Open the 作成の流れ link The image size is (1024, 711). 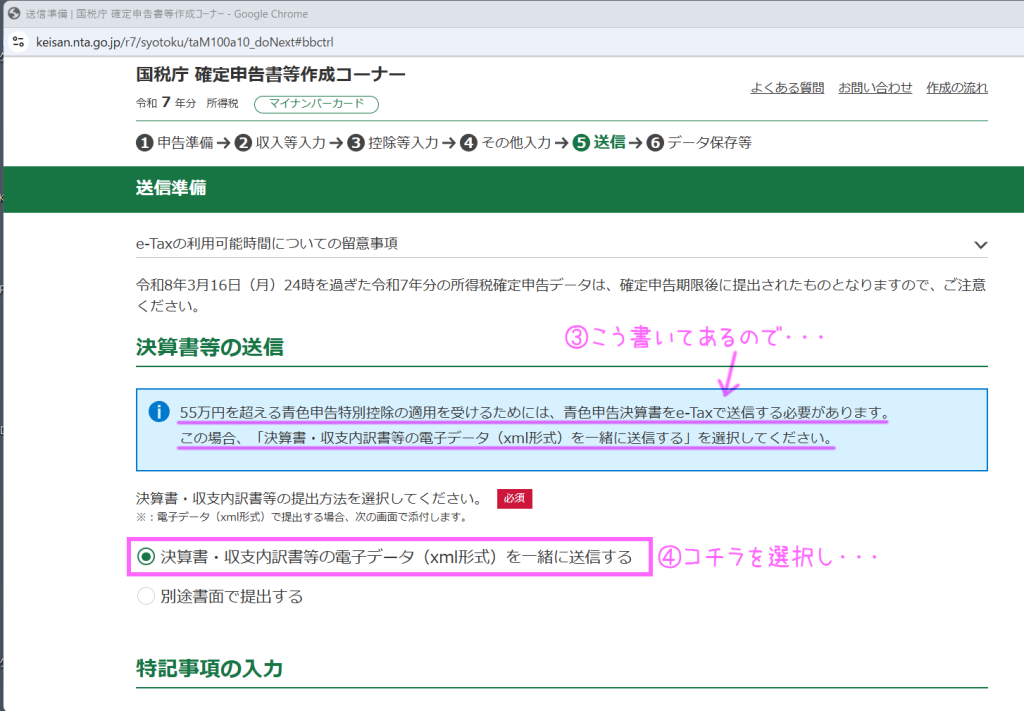[x=957, y=88]
